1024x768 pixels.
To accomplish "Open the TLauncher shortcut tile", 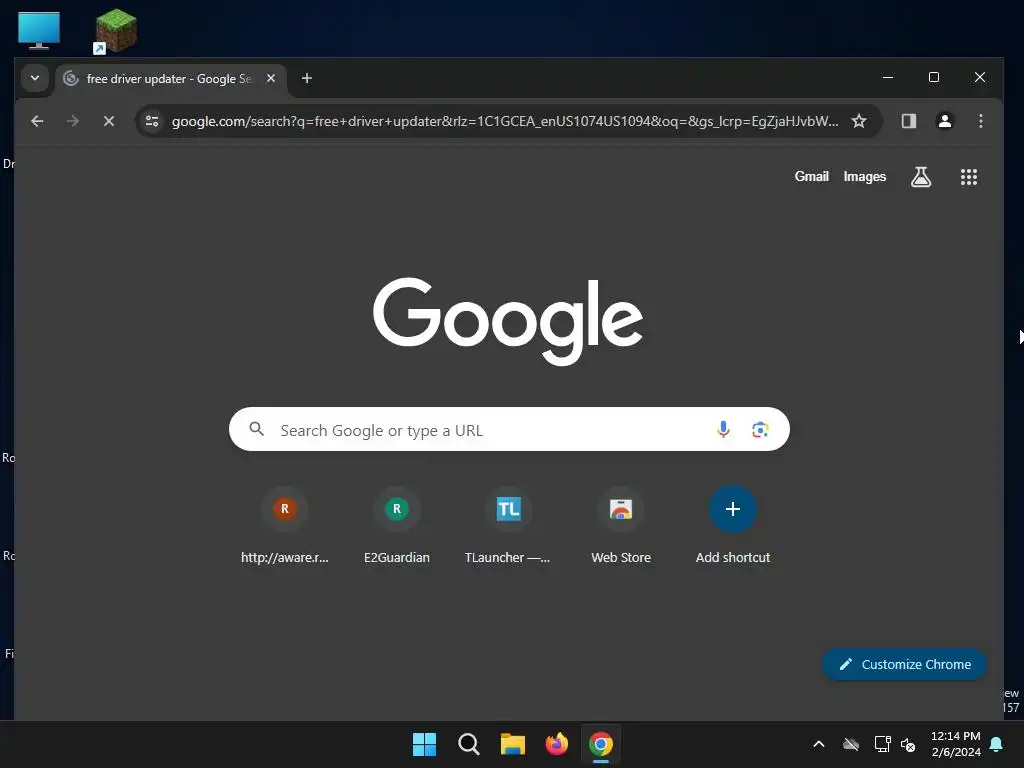I will (x=508, y=527).
